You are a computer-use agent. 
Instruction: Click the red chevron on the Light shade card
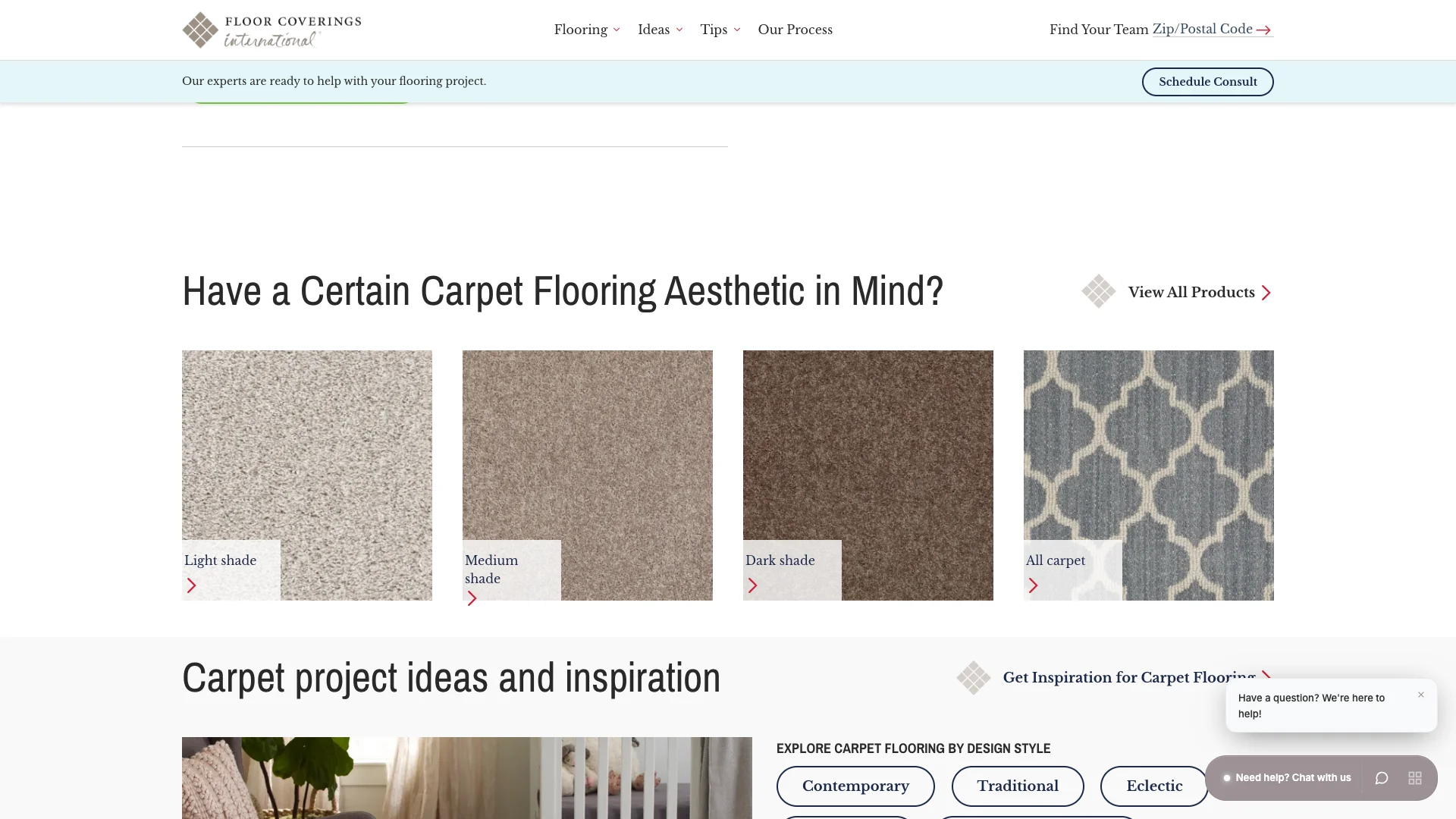point(191,585)
